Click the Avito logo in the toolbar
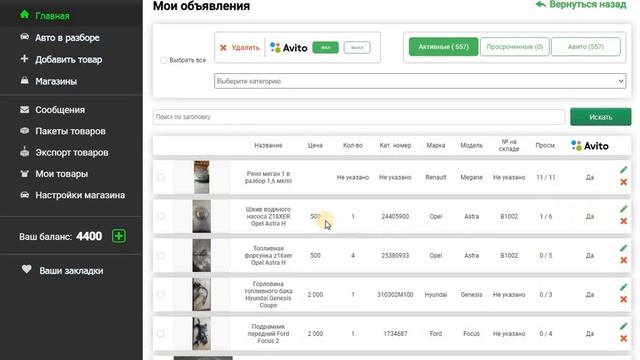 click(x=289, y=48)
